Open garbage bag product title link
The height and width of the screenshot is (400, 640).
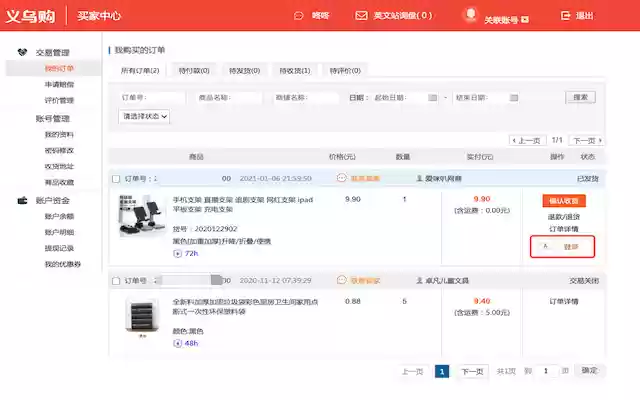point(245,307)
